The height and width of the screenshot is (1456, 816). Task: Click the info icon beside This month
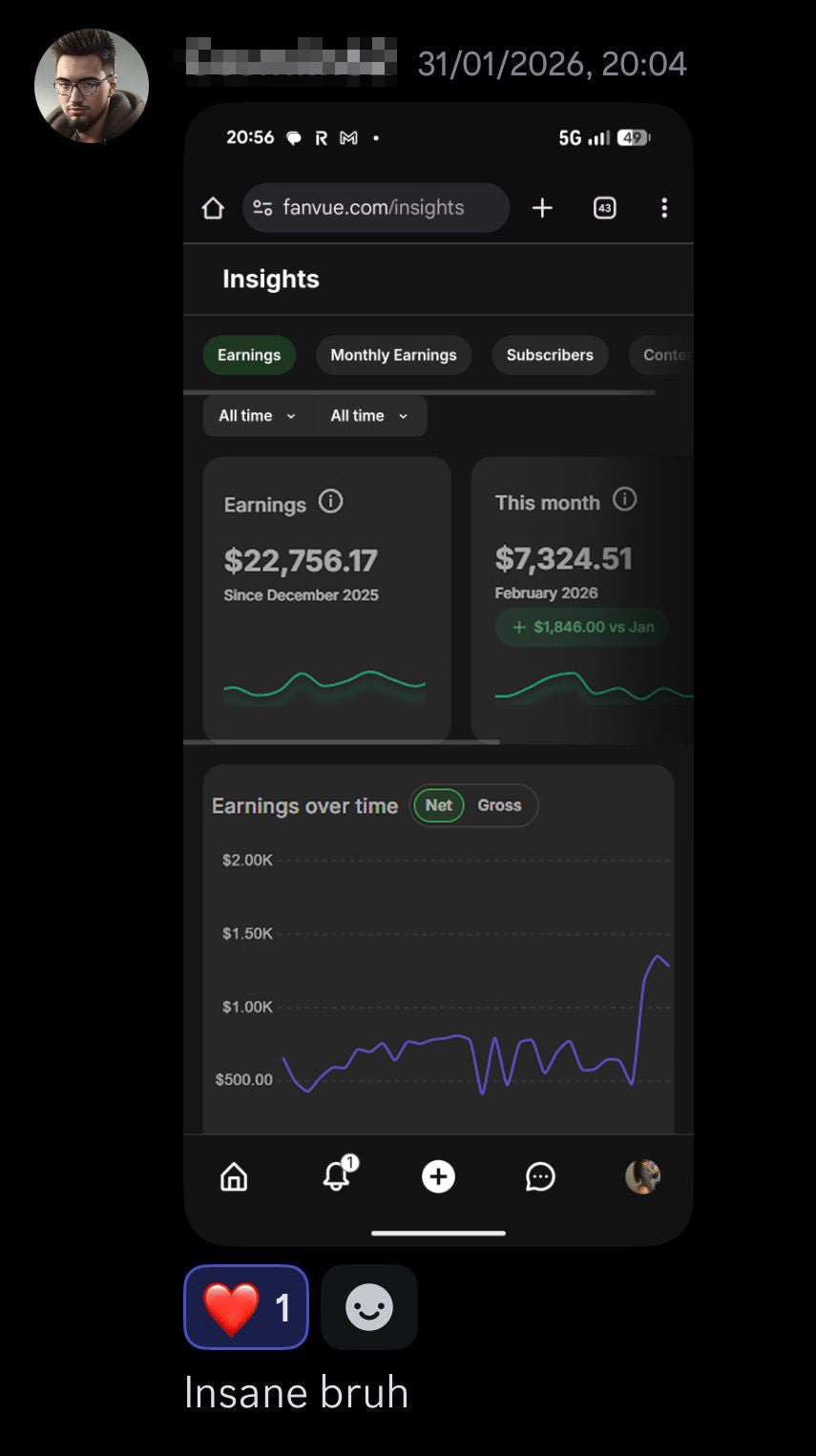[624, 500]
